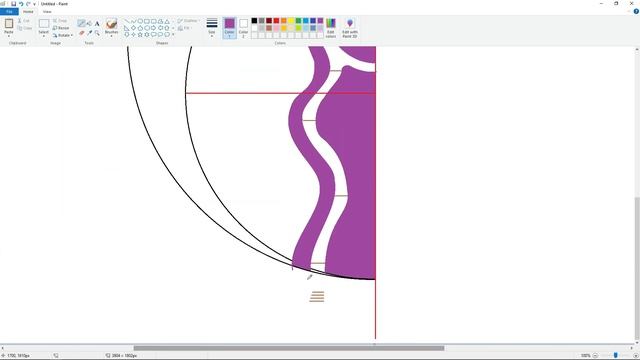Click scroll-up arrow of vertical scrollbar

[637, 49]
